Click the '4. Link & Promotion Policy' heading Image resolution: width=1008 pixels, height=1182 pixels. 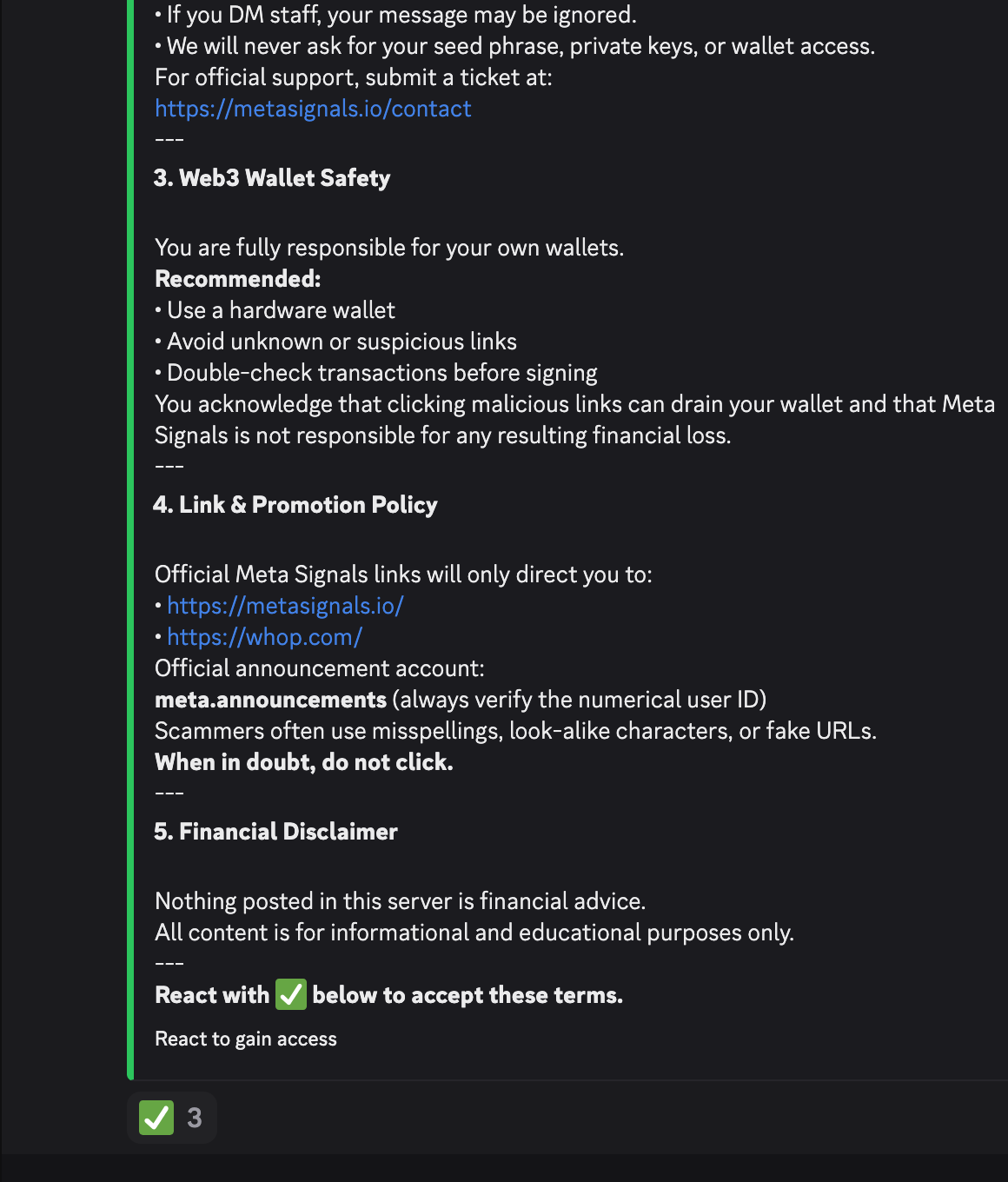[x=295, y=505]
